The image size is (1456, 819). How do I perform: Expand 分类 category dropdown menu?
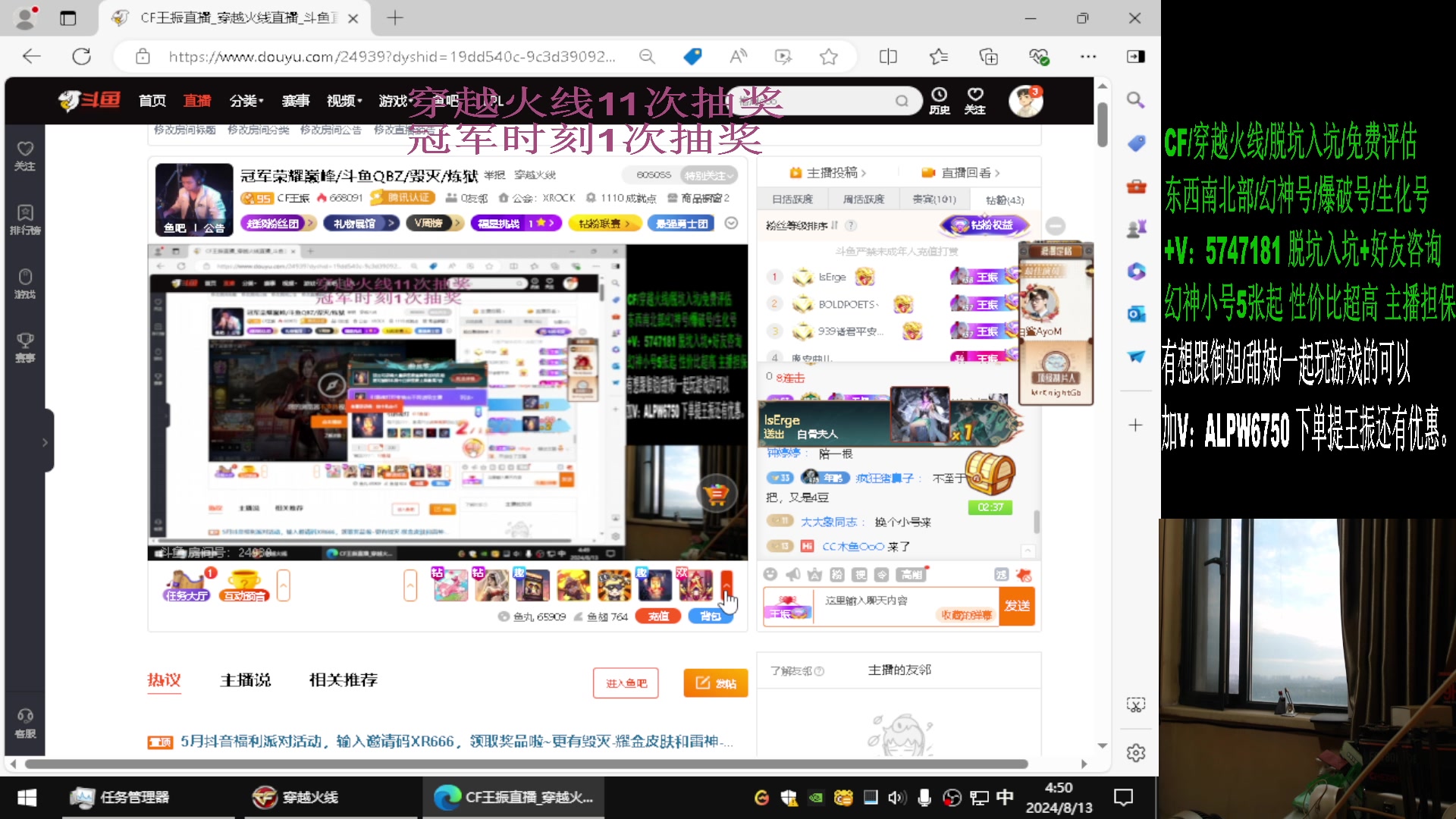pyautogui.click(x=246, y=101)
